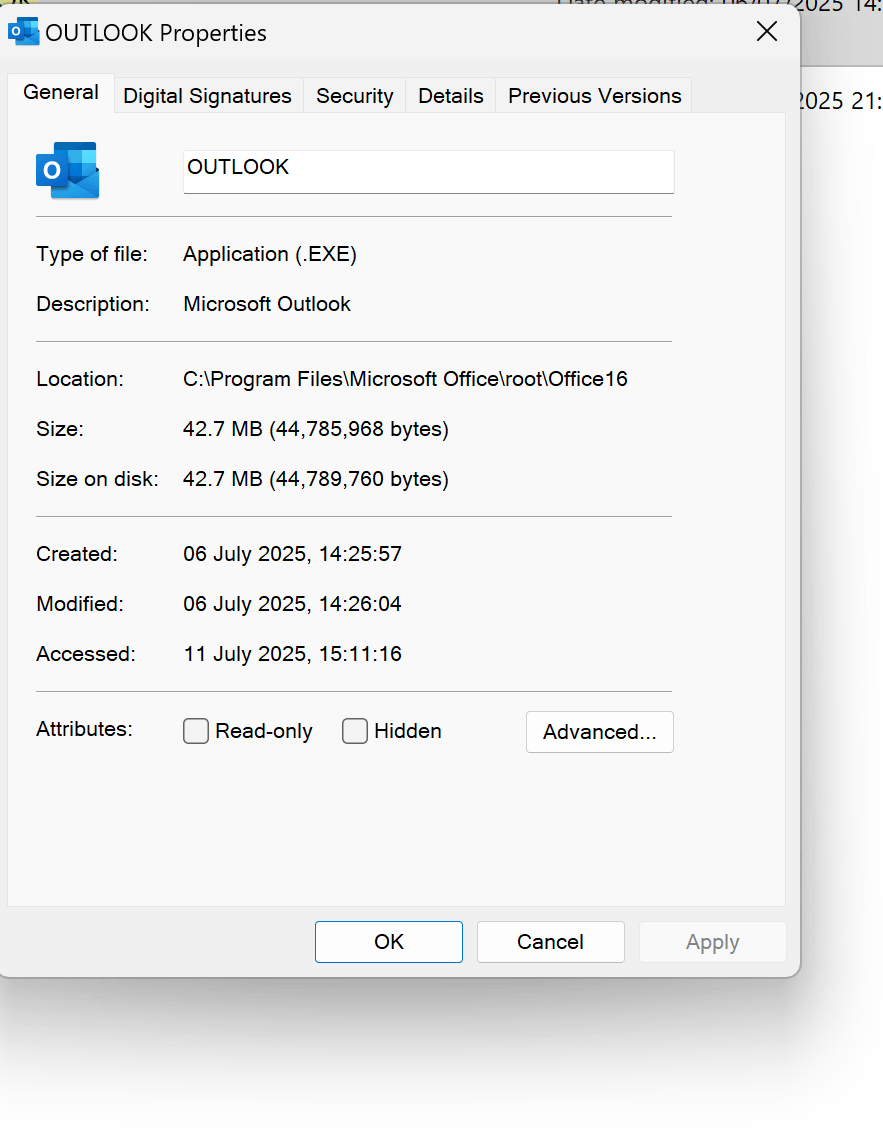Click the Microsoft Outlook description text
This screenshot has width=883, height=1148.
[266, 304]
